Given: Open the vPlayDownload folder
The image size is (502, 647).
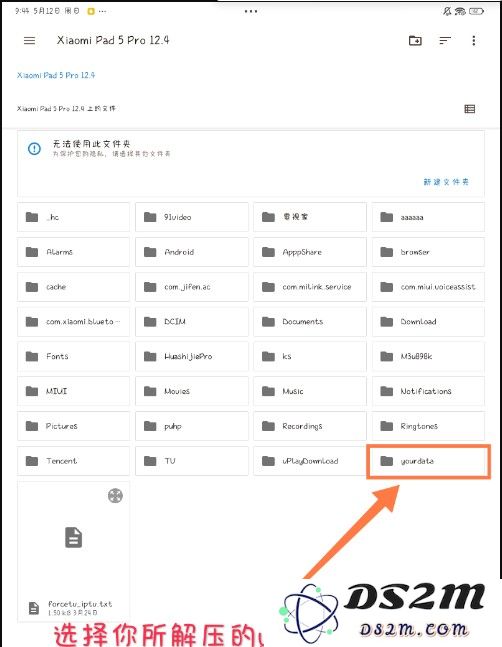Looking at the screenshot, I should (310, 461).
